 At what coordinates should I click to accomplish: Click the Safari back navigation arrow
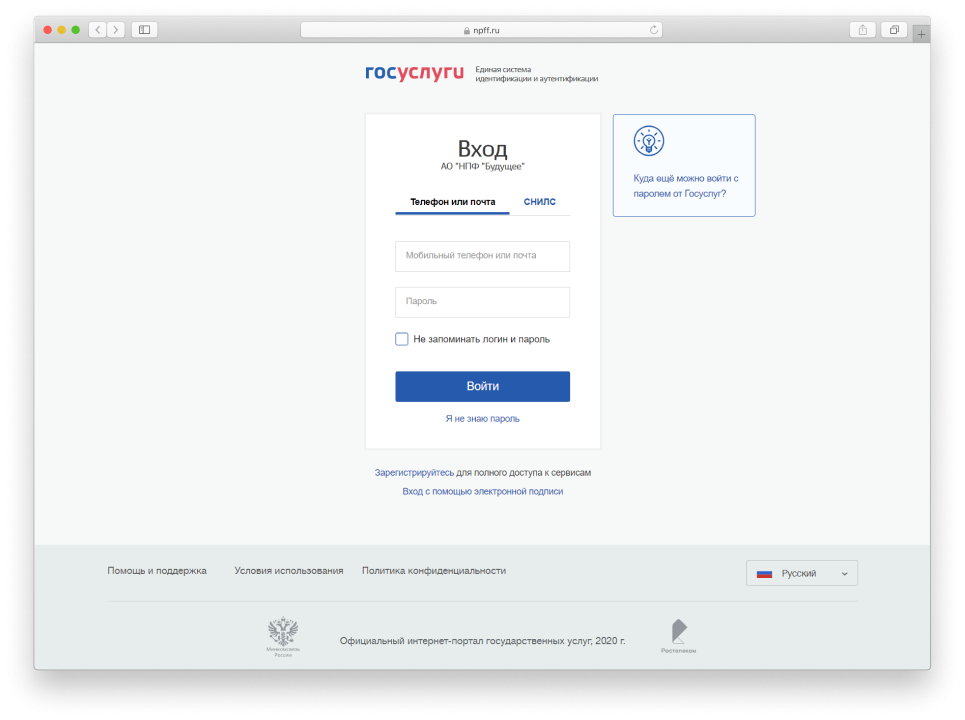(x=98, y=30)
